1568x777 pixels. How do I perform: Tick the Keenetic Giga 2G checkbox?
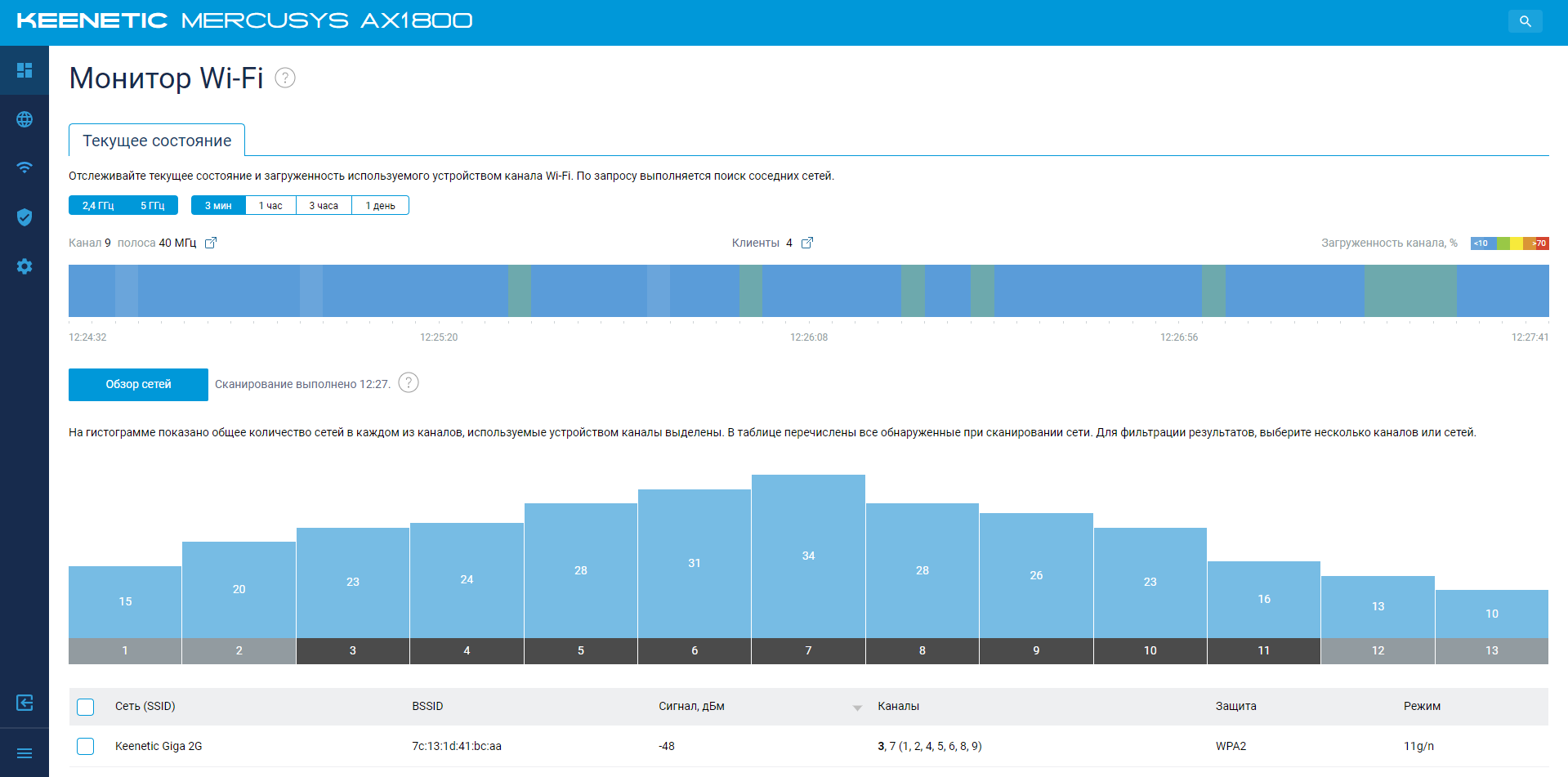[86, 746]
